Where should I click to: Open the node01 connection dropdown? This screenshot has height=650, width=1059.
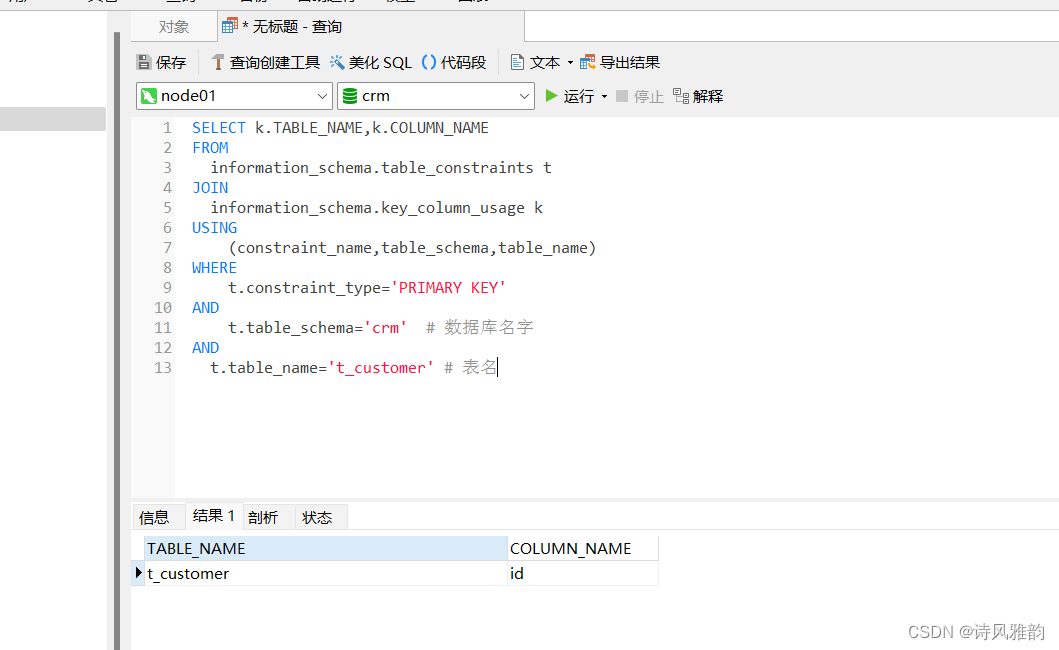tap(234, 96)
